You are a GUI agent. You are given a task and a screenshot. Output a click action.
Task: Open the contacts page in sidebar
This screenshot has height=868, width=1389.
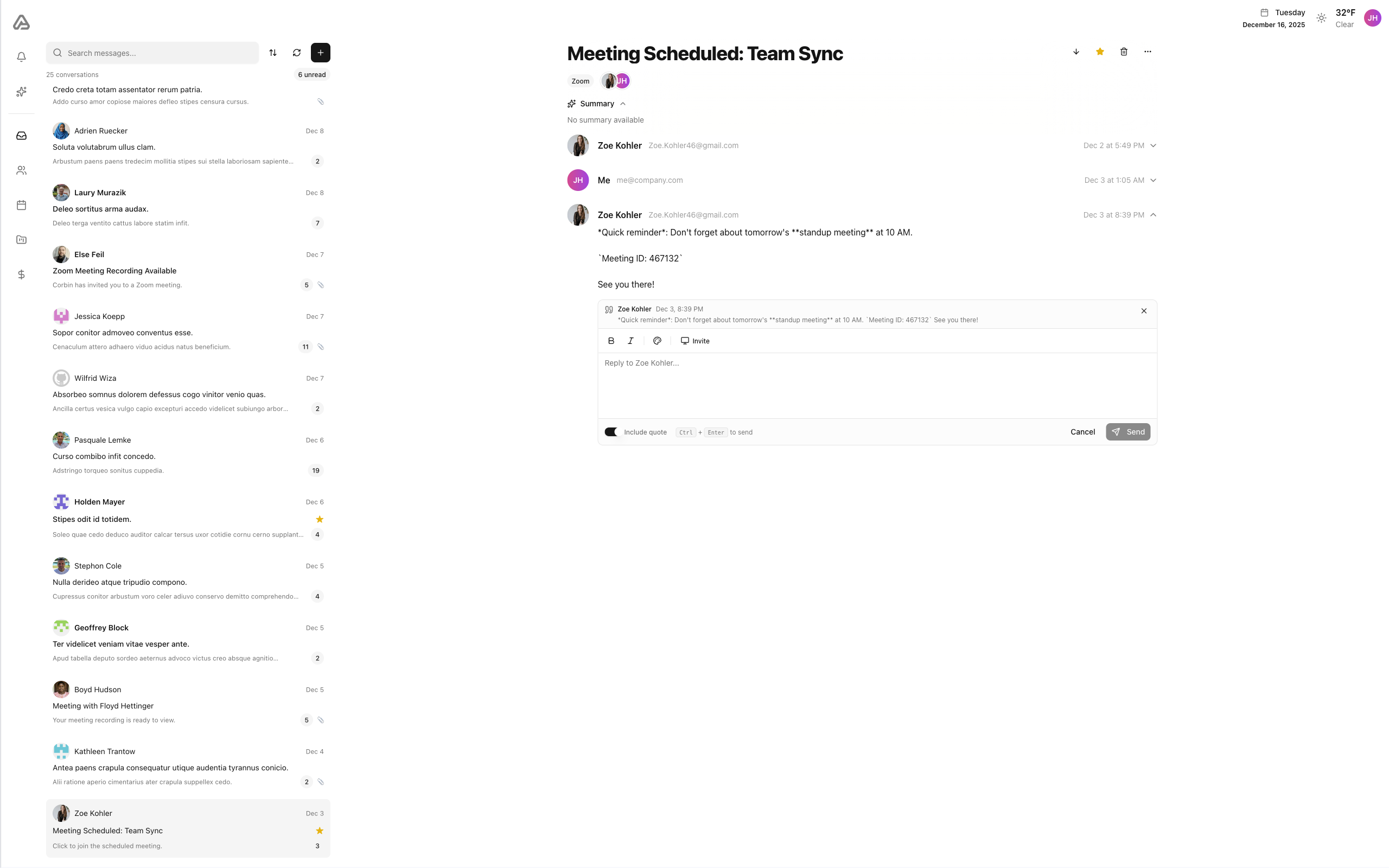[x=21, y=170]
